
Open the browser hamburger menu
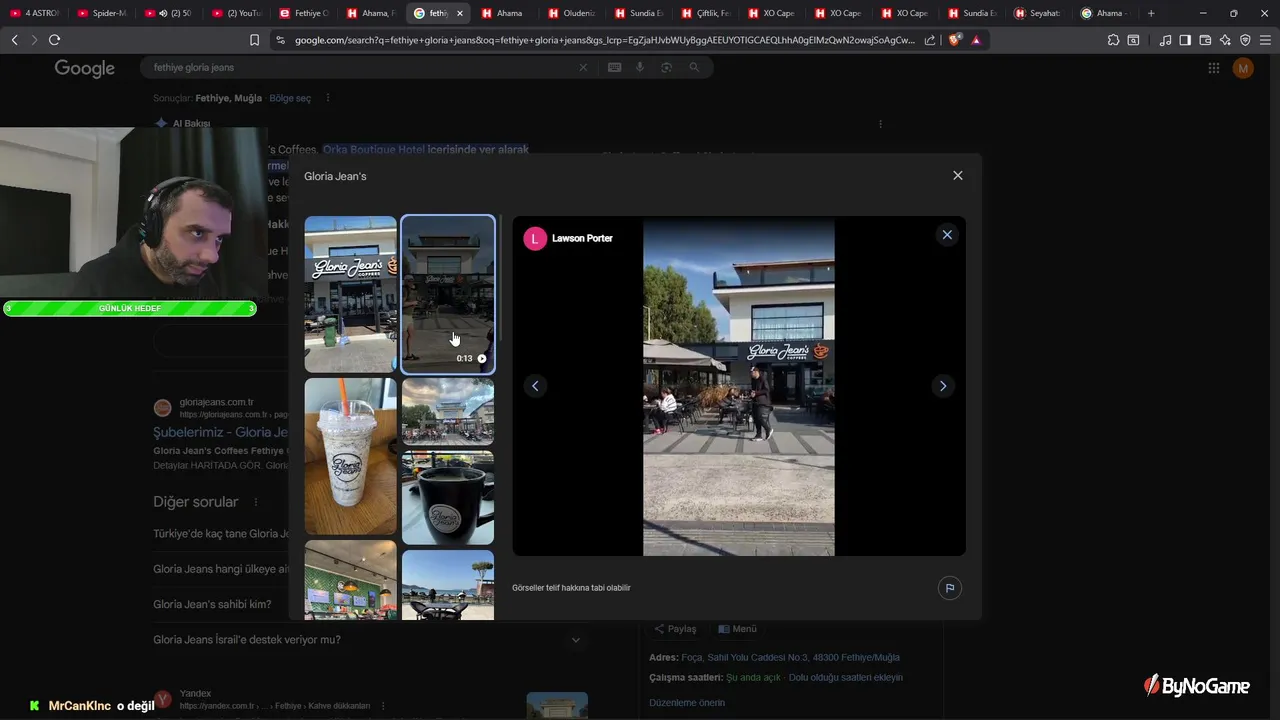coord(1265,40)
